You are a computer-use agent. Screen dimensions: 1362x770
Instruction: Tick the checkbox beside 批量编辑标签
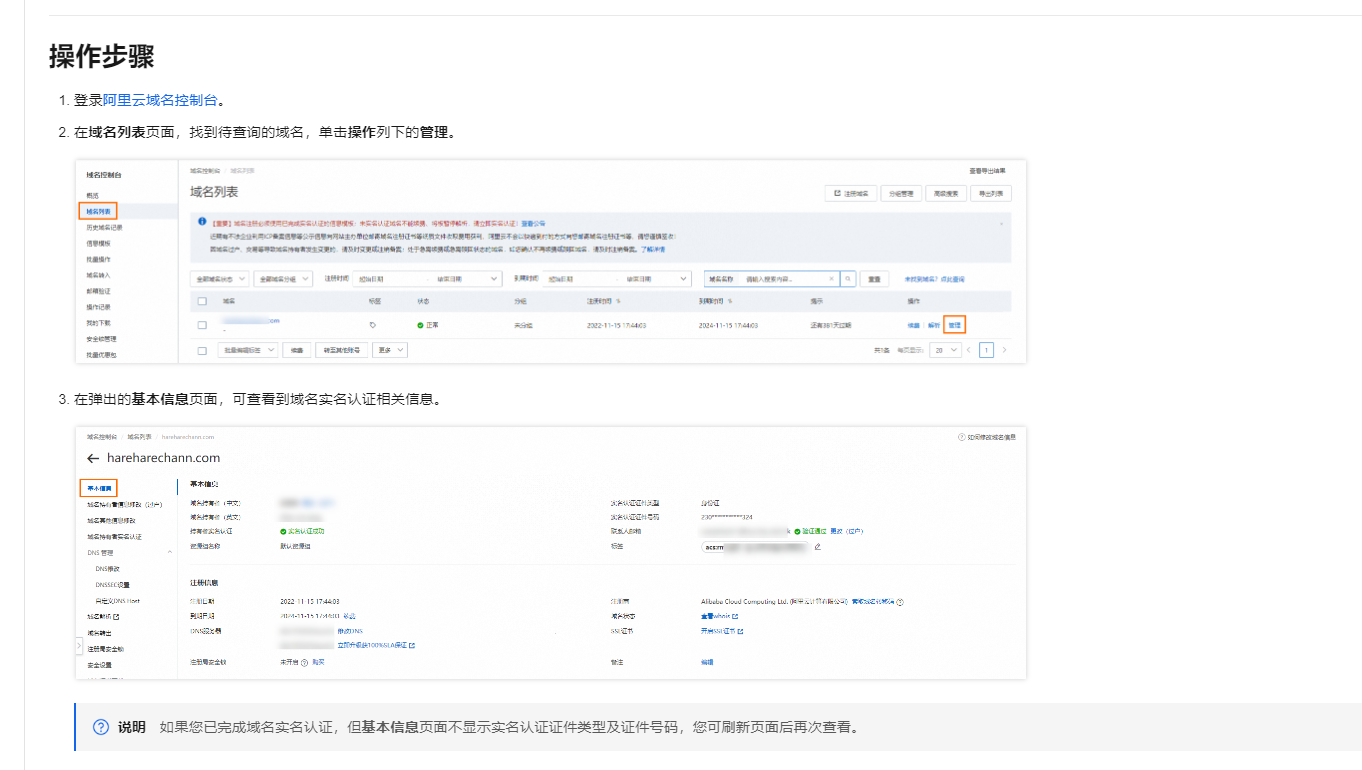pos(202,351)
